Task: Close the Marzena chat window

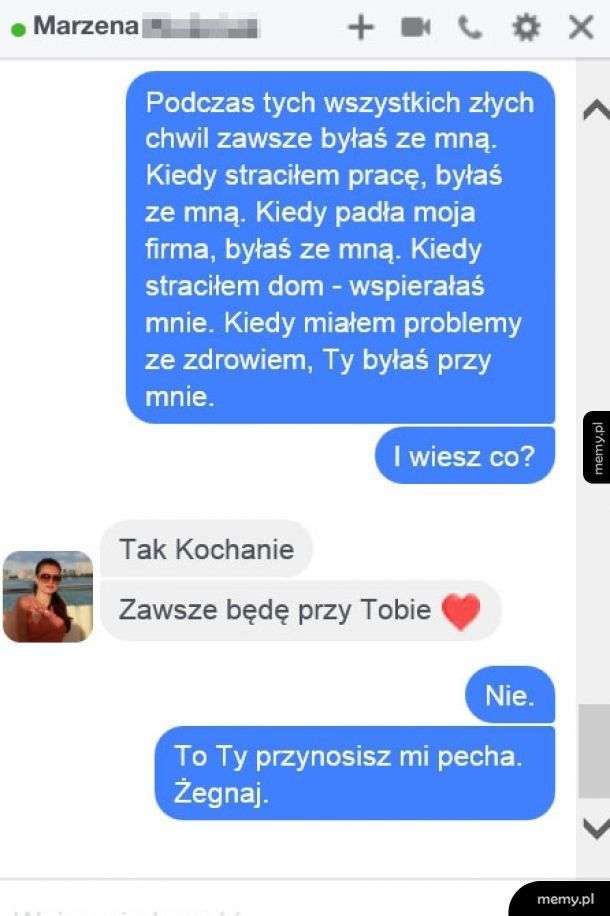Action: click(x=581, y=27)
